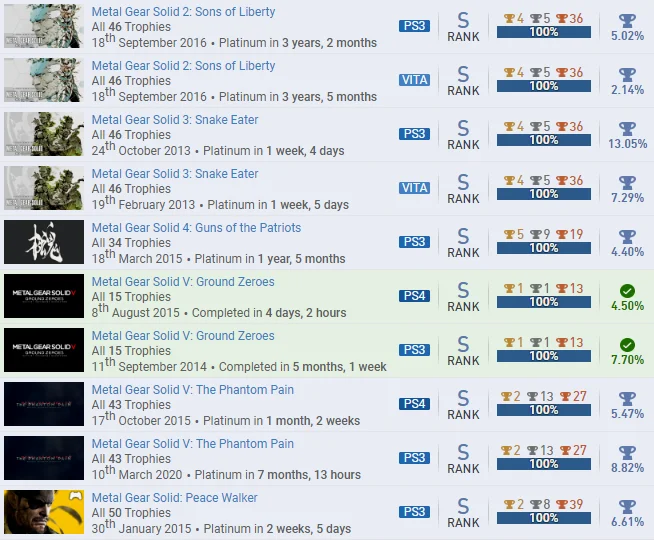Click the platinum trophy icon showing 13.05%
Screen dimensions: 654x540
coord(627,127)
